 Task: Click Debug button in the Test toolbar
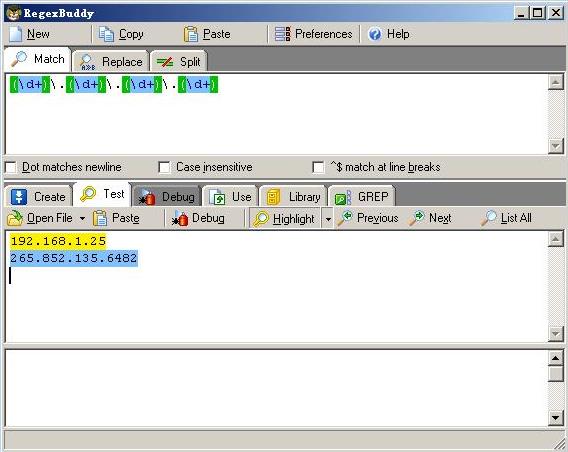point(198,218)
